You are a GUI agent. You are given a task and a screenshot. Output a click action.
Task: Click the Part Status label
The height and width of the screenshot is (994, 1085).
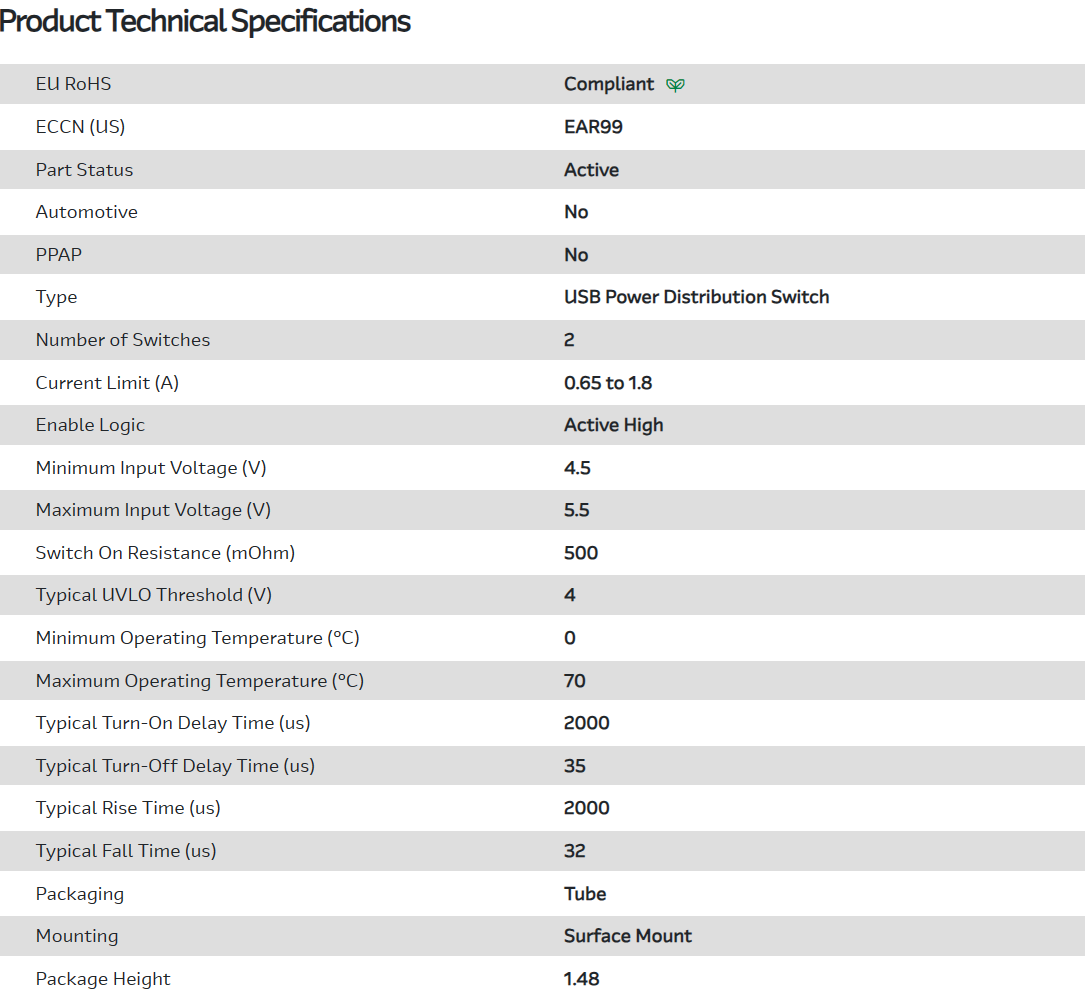click(x=84, y=170)
